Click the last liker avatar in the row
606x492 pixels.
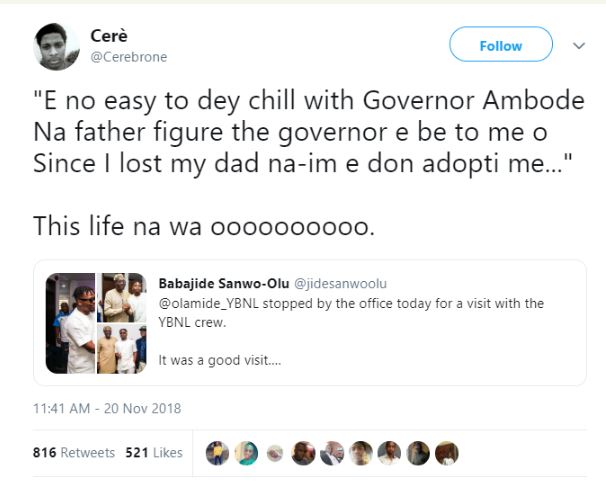[x=447, y=453]
